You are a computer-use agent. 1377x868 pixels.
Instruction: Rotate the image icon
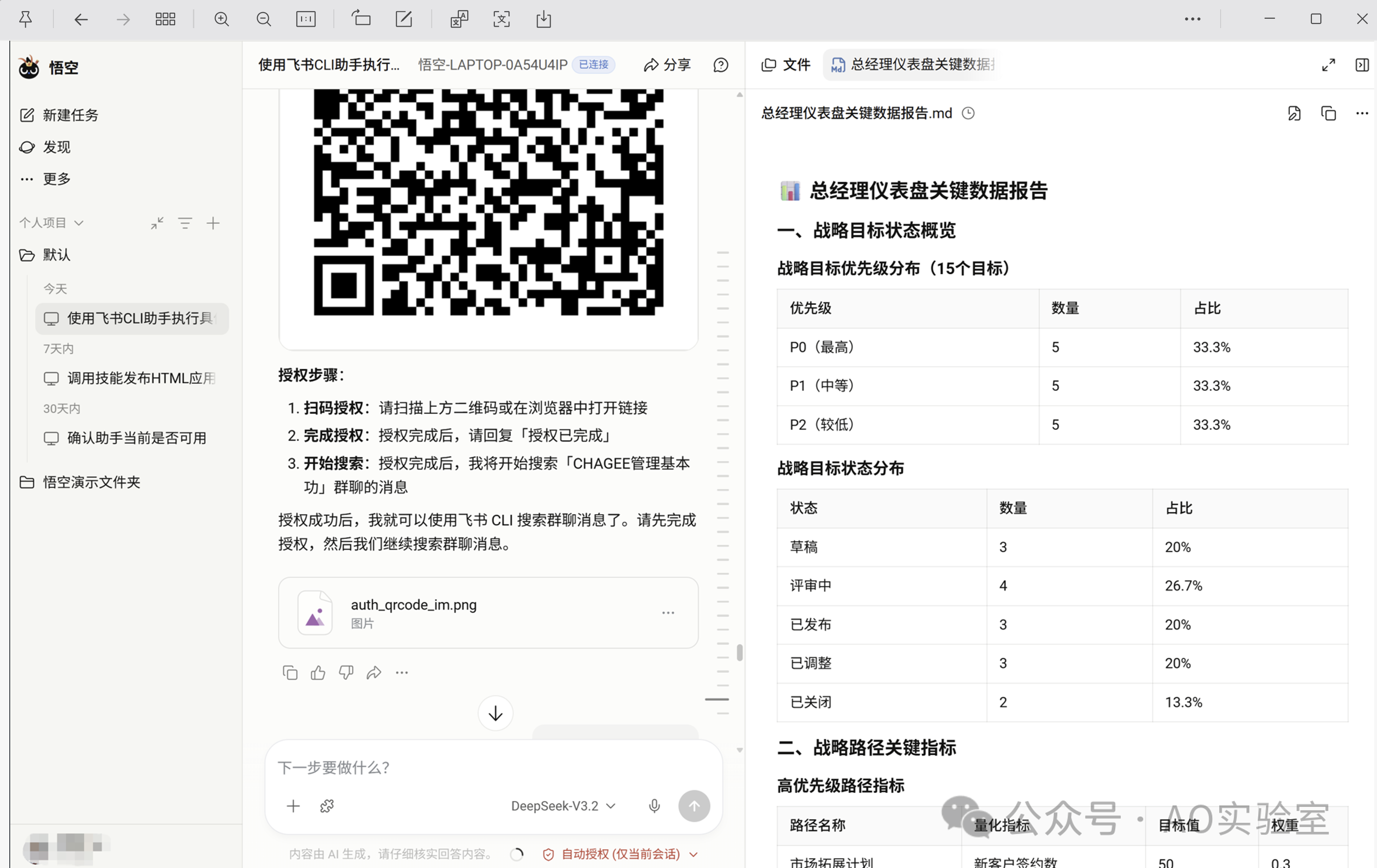click(x=361, y=19)
